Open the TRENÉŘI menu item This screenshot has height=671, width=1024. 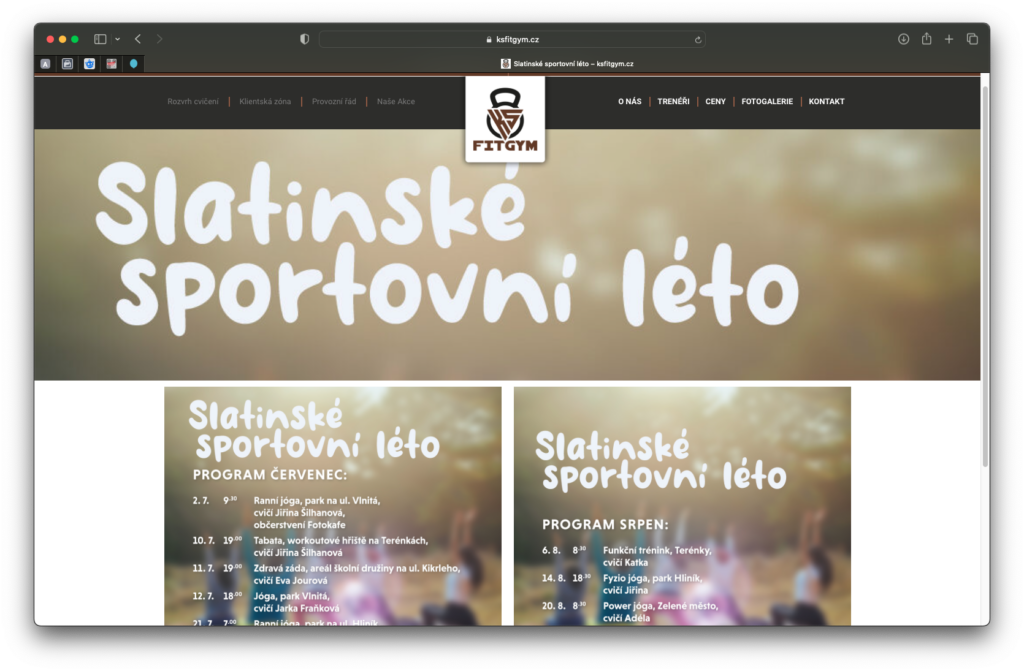[673, 101]
